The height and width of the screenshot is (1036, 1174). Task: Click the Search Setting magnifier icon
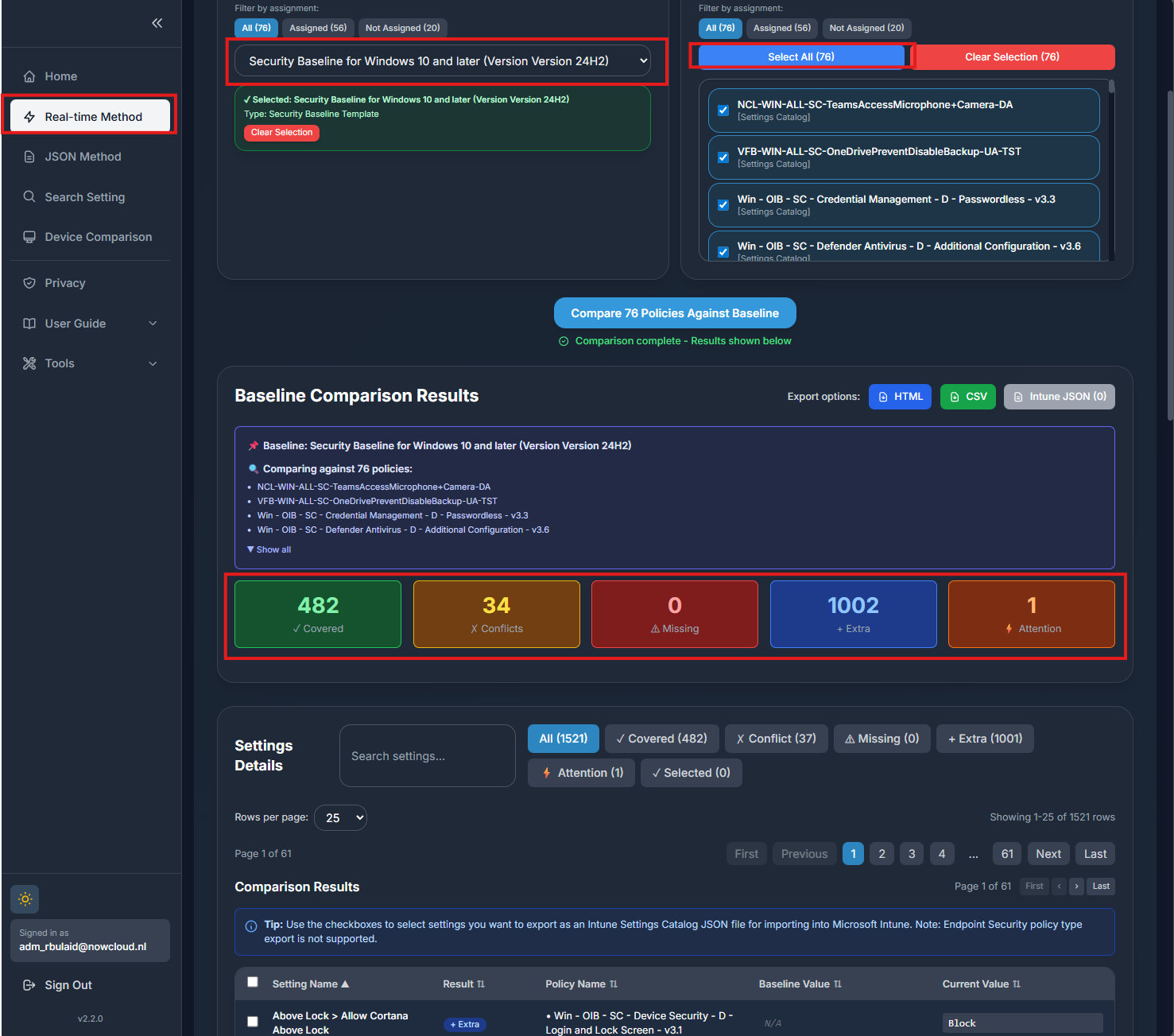click(x=29, y=196)
